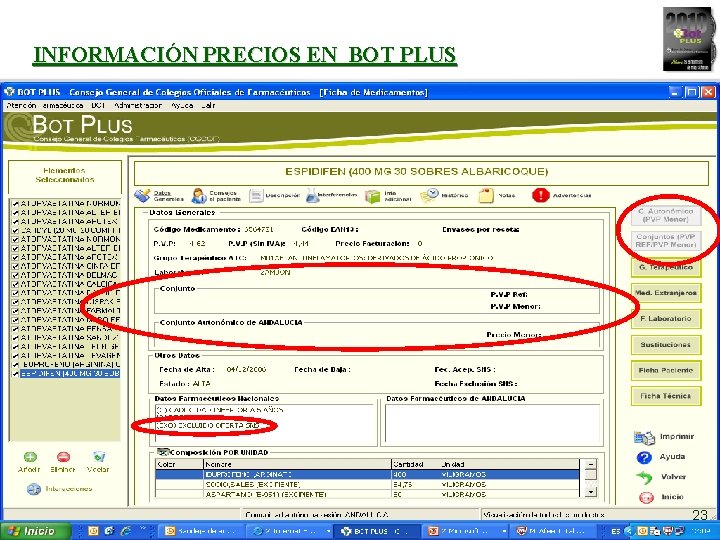The image size is (720, 540).
Task: Uncheck the IBUPROFENO (ARGININA) checkbox
Action: pos(15,365)
